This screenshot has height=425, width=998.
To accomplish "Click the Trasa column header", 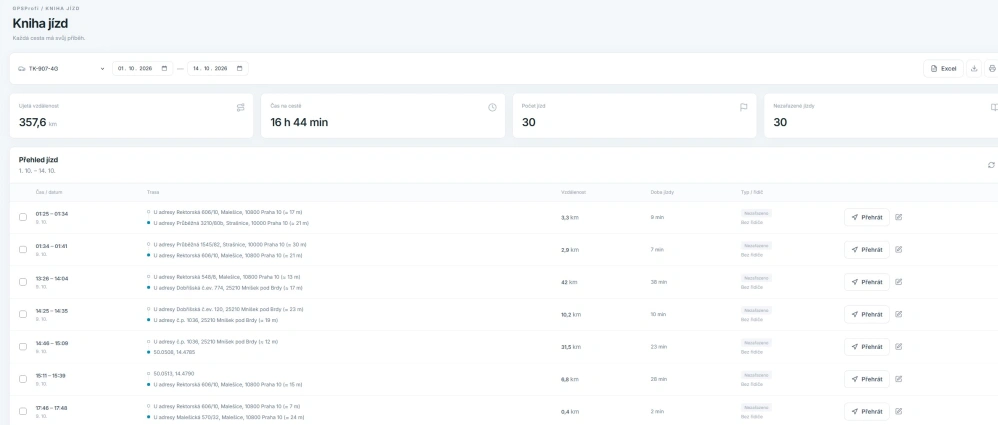I will (153, 192).
